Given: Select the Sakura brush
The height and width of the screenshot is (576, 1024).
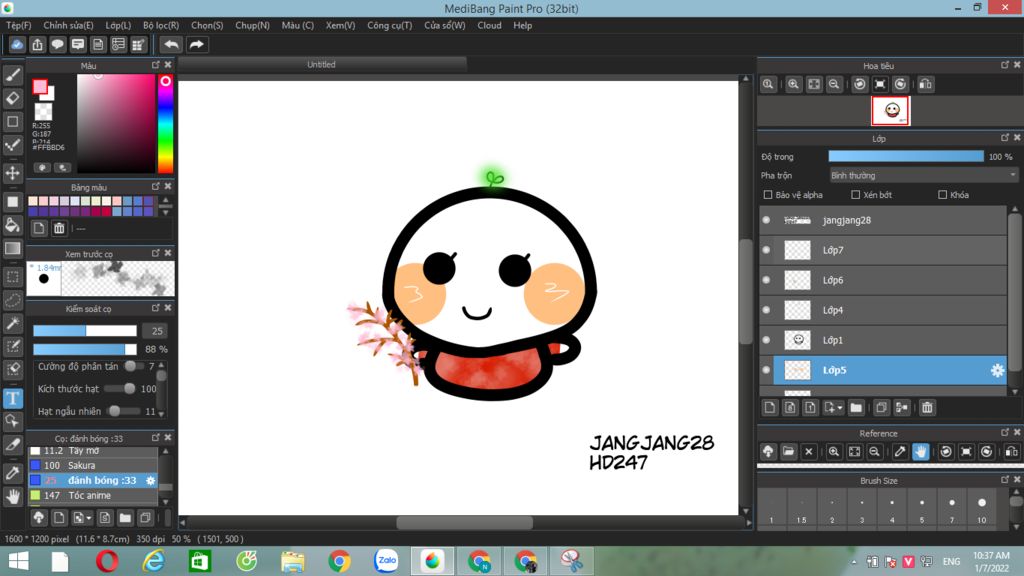Looking at the screenshot, I should coord(82,465).
